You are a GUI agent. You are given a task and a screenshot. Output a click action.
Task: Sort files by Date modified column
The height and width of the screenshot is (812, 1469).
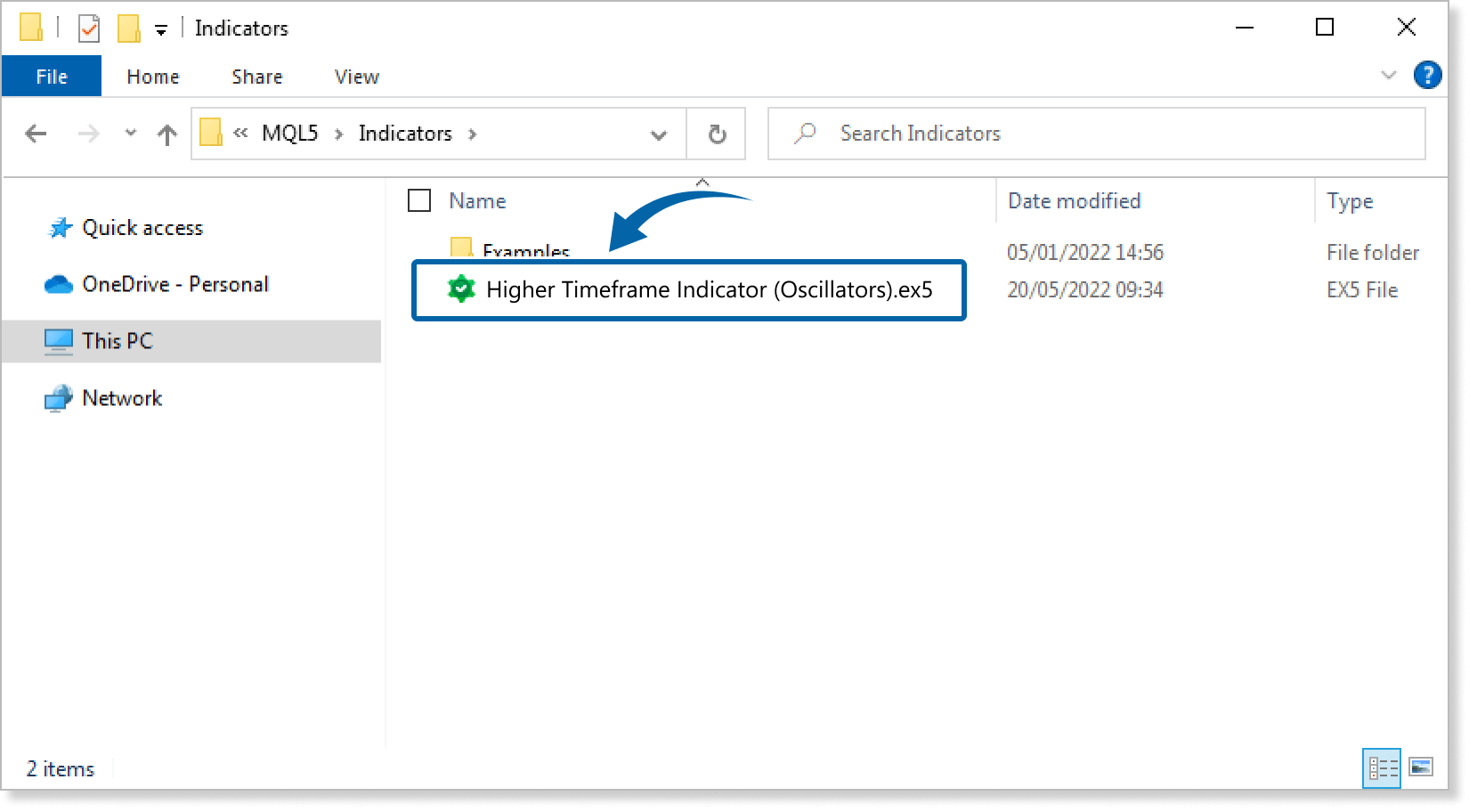click(1074, 201)
